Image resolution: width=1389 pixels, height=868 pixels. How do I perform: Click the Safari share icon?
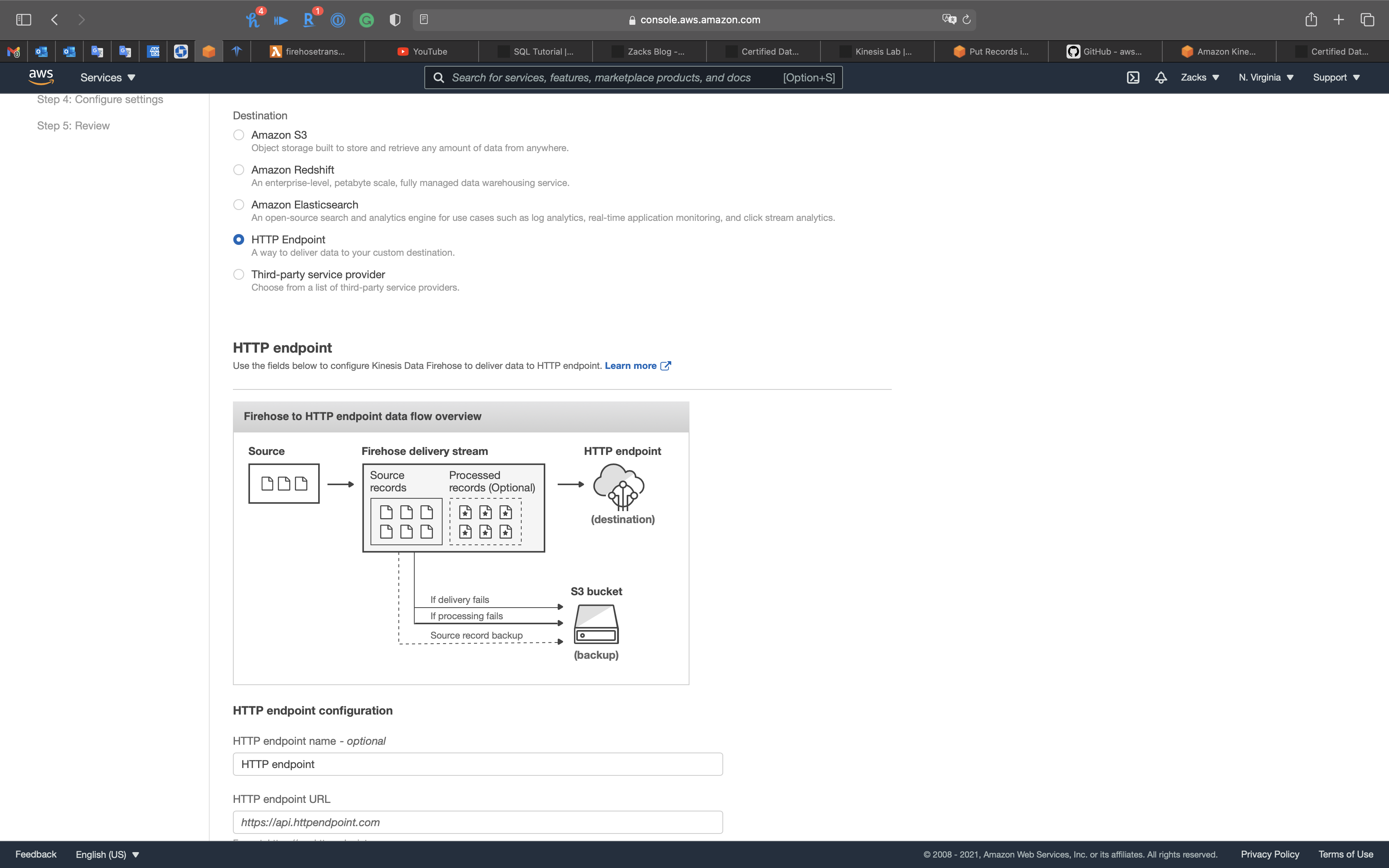[x=1311, y=19]
